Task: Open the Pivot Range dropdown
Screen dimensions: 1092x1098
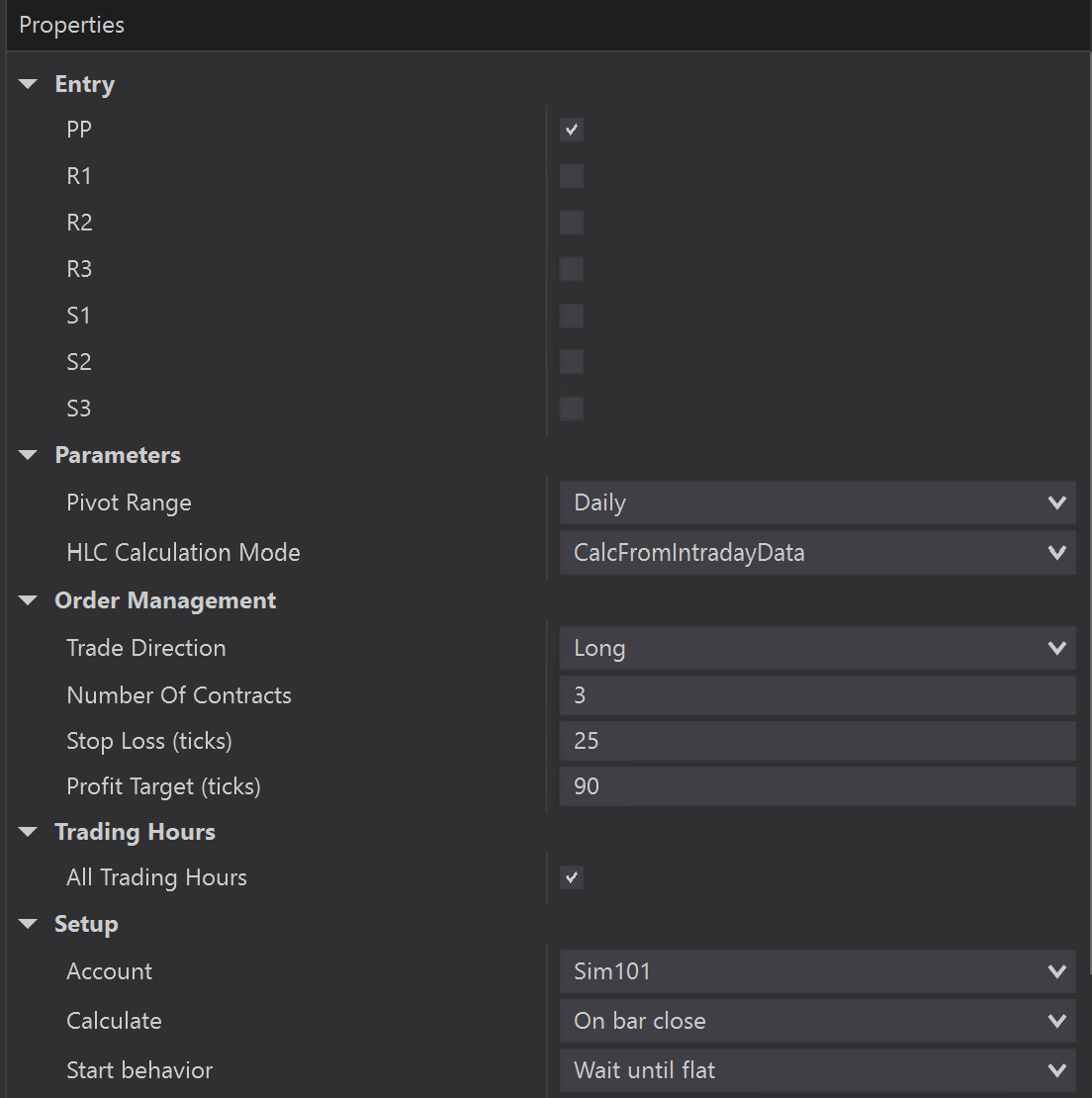Action: [x=817, y=503]
